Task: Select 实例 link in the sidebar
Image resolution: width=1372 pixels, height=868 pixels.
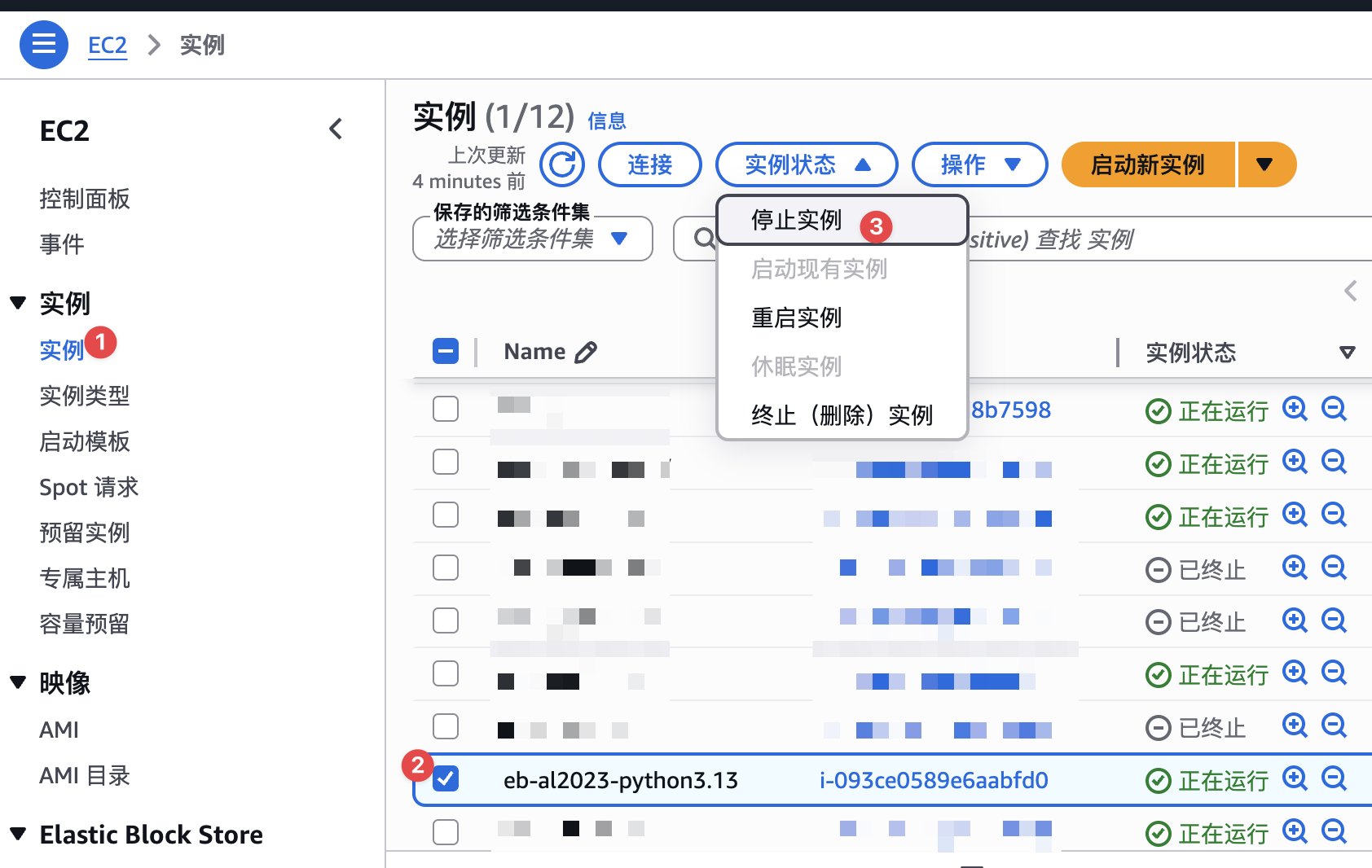Action: tap(62, 350)
